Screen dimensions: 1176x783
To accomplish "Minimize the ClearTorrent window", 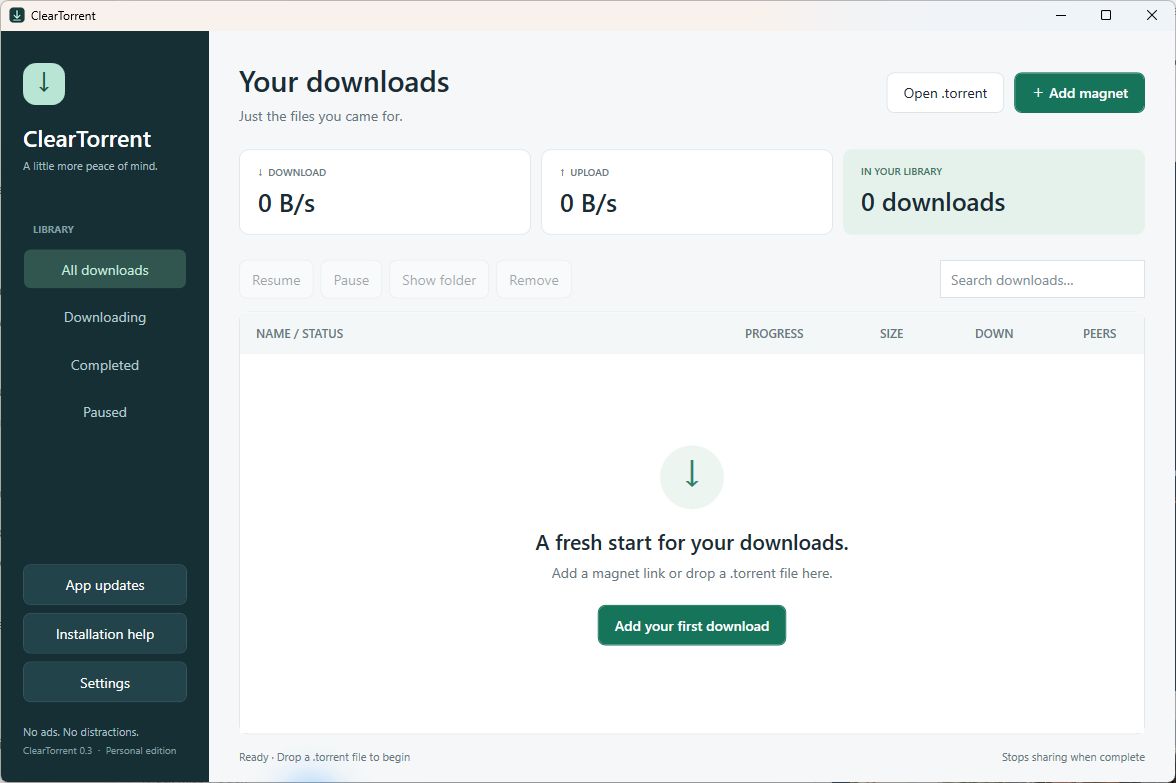I will [1060, 15].
